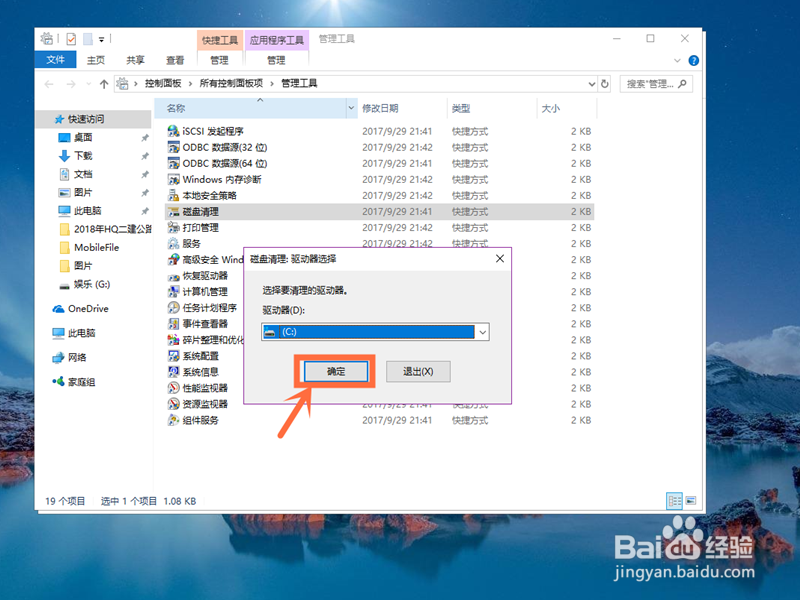Screen dimensions: 800x600
Task: Open the 驱动器 (C:) combo box dropdown
Action: pyautogui.click(x=482, y=333)
